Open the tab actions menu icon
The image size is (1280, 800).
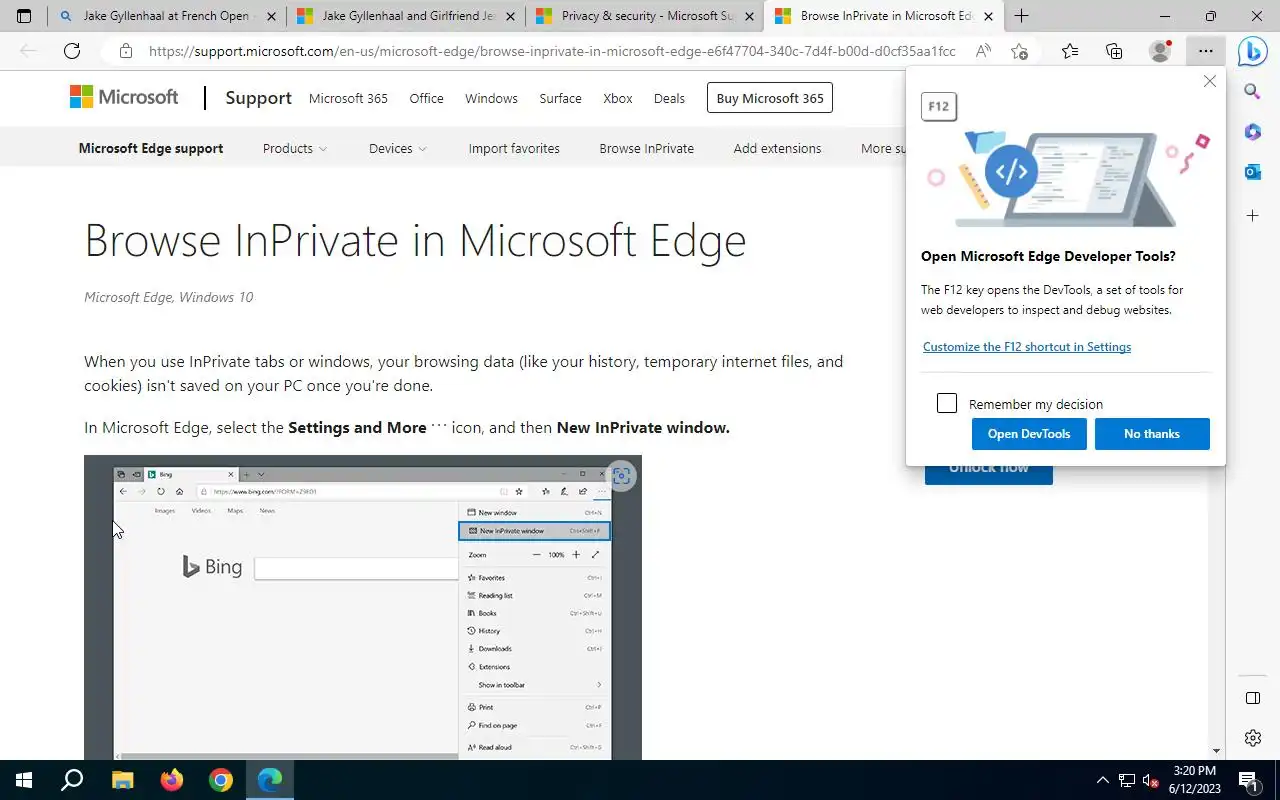24,16
